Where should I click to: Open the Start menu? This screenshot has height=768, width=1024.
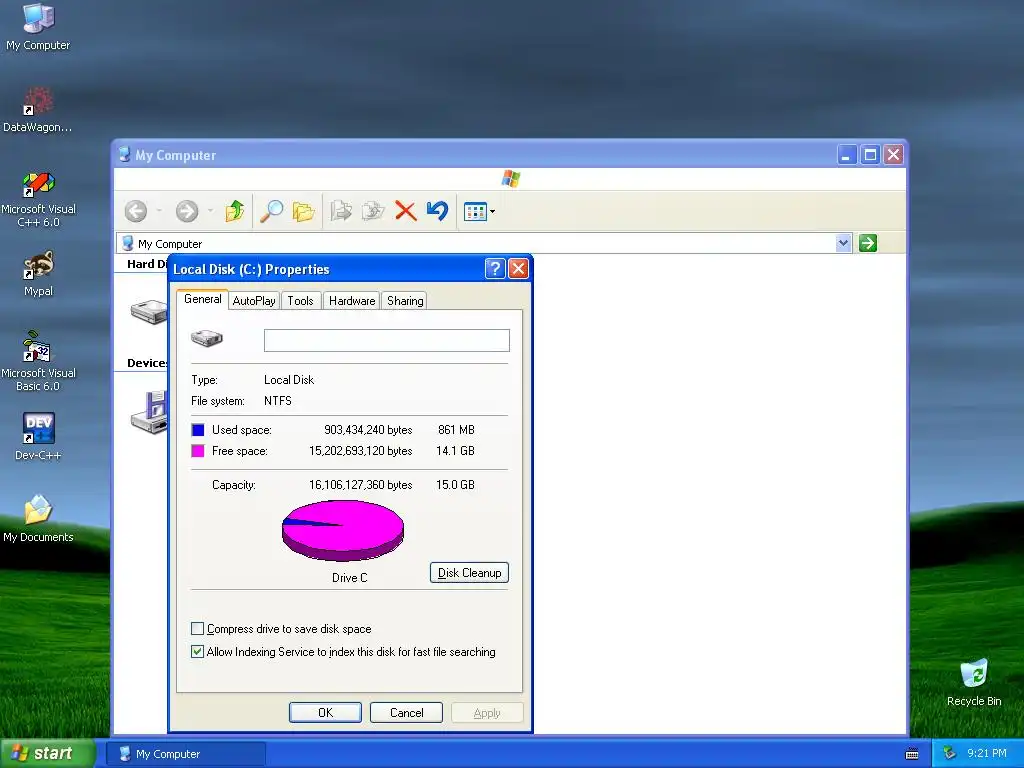tap(47, 754)
